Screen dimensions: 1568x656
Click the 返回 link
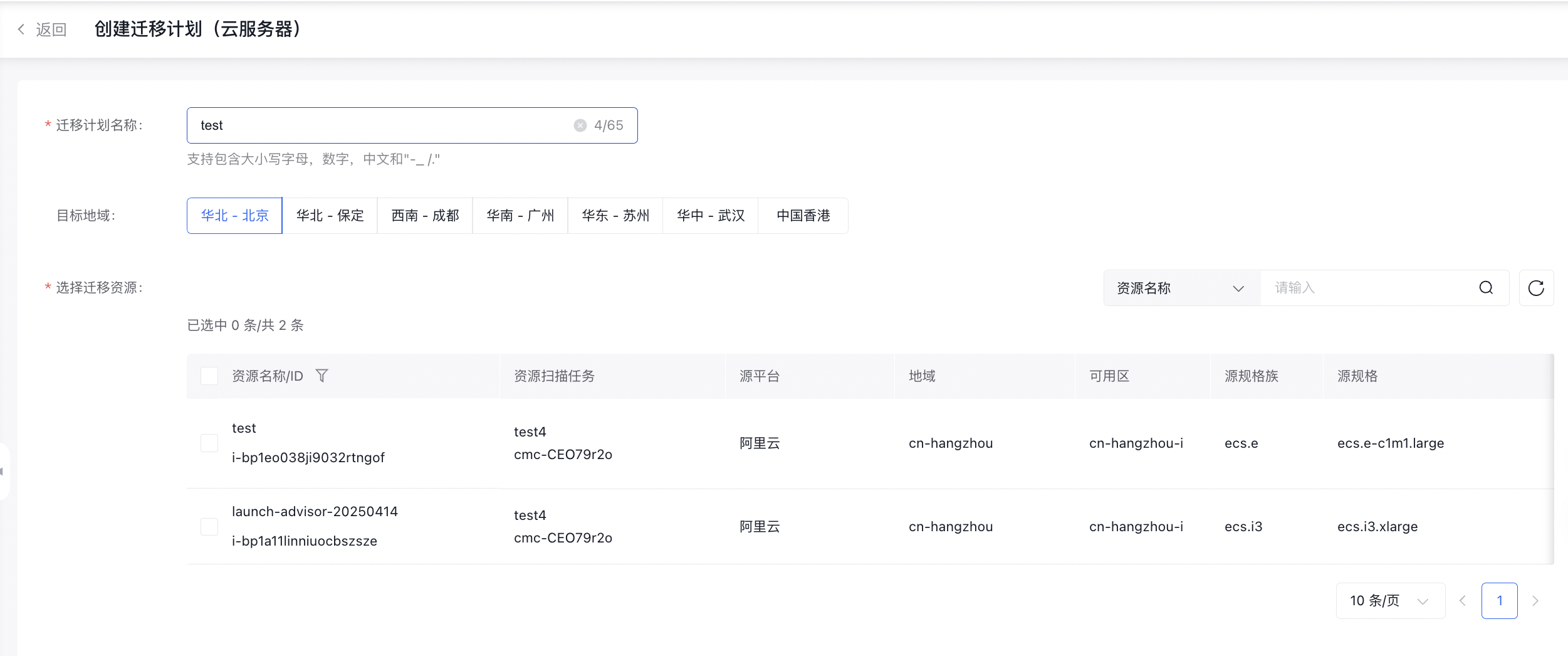tap(51, 29)
